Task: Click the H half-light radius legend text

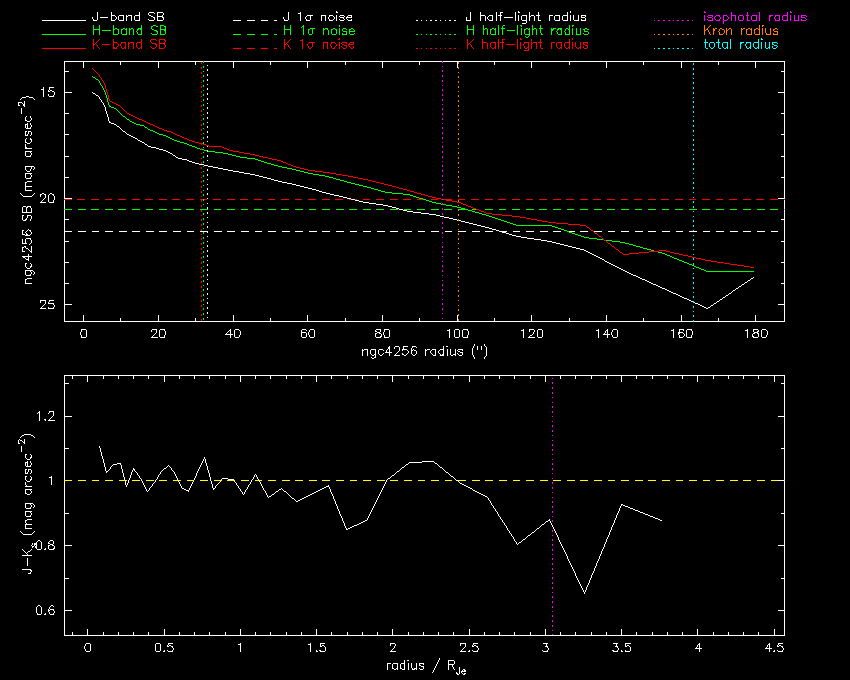Action: [x=527, y=32]
